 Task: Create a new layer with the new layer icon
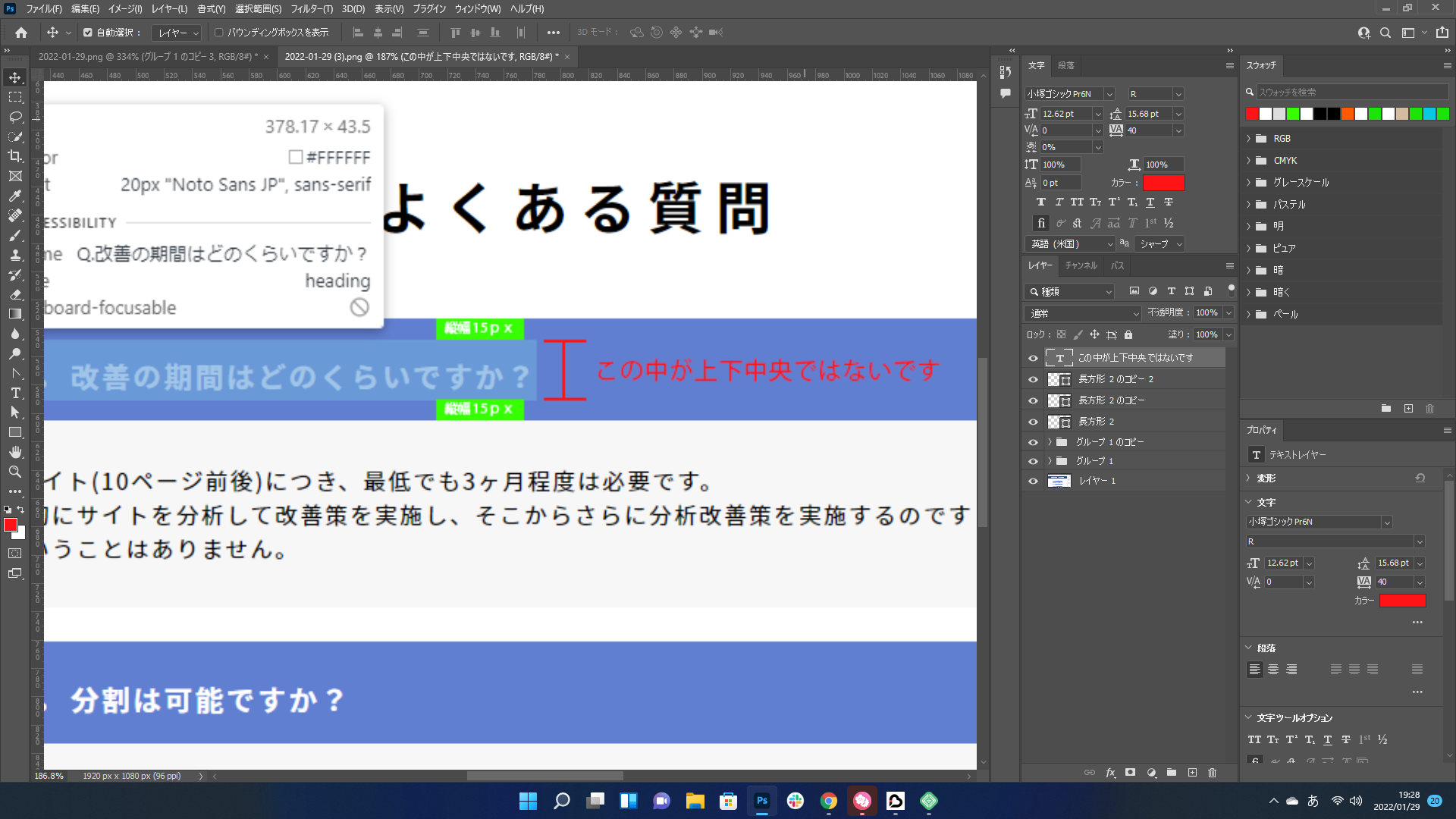[1192, 773]
